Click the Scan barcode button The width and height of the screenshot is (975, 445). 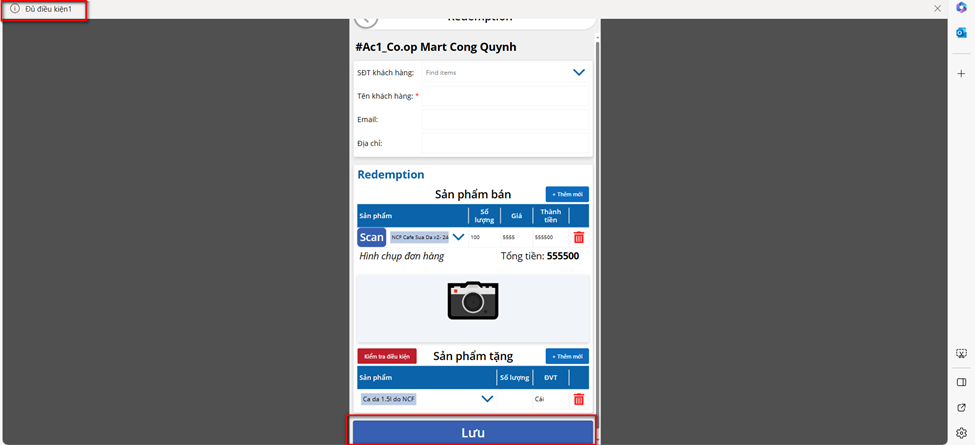click(372, 237)
